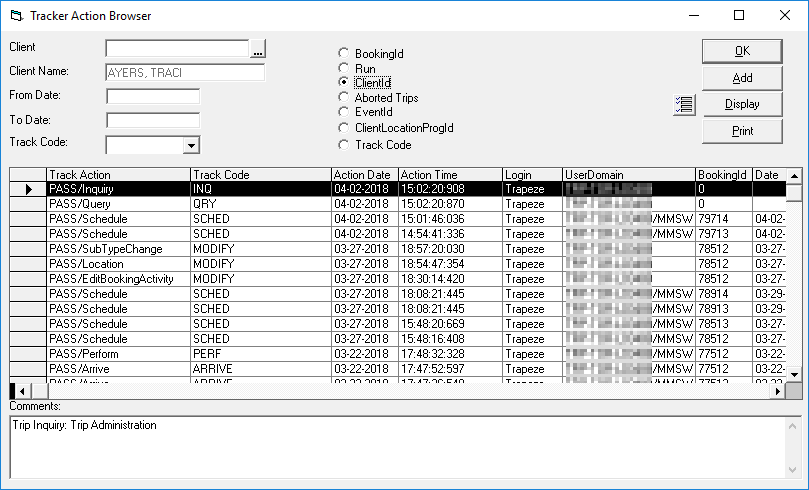Click the Action Time column header
The image size is (809, 490).
[450, 175]
